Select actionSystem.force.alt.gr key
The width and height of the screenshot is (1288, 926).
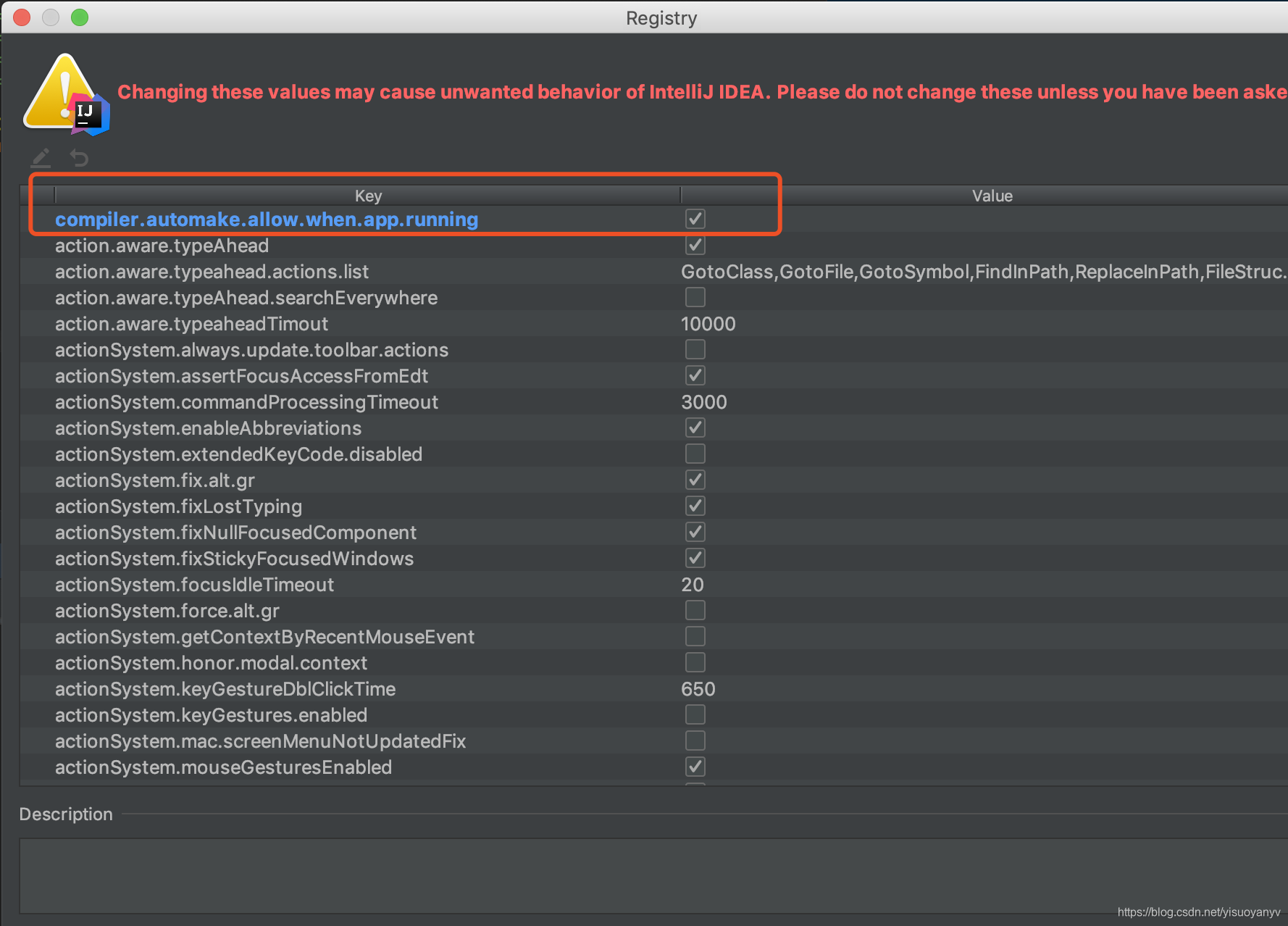coord(167,611)
